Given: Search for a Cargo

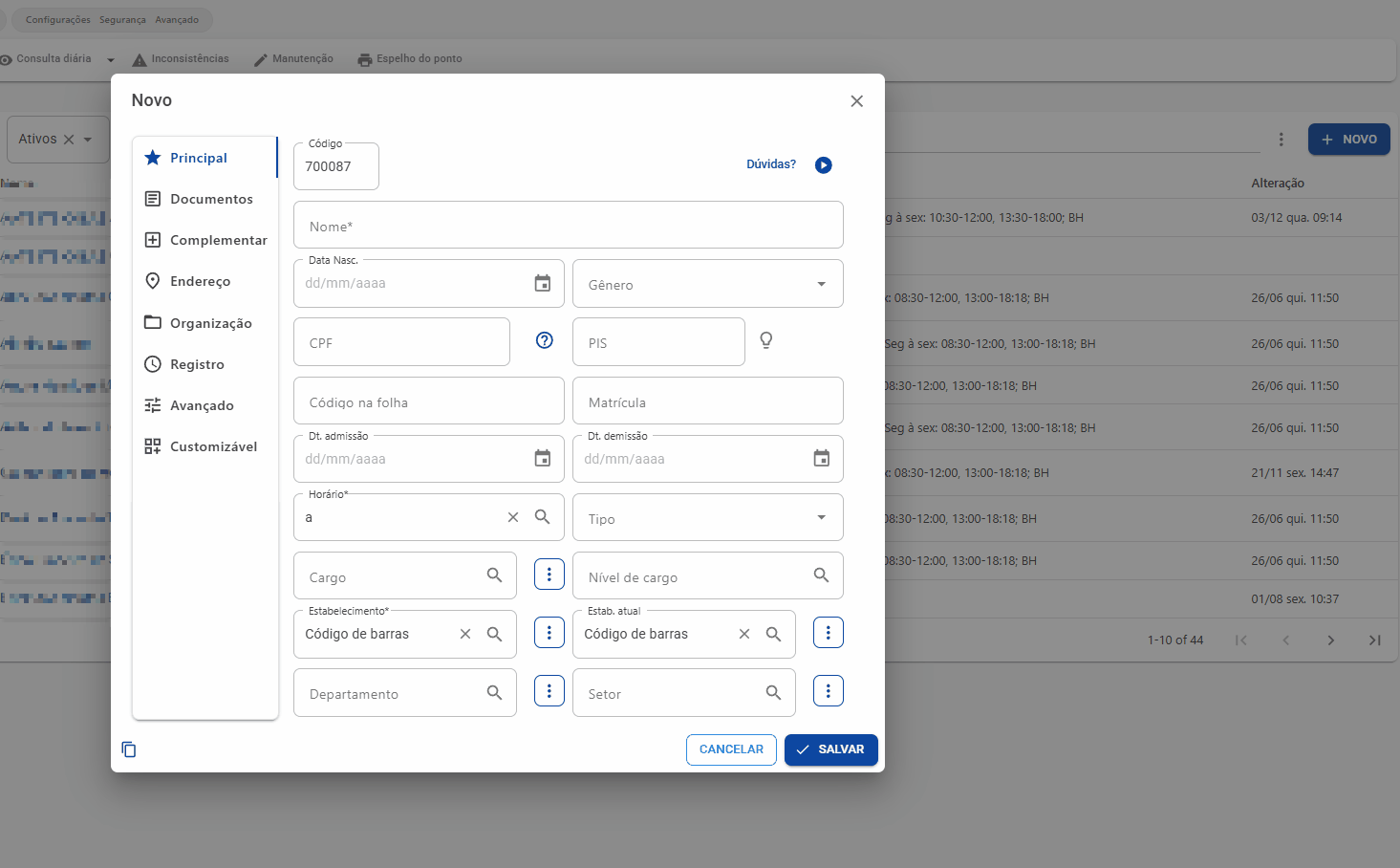Looking at the screenshot, I should 494,575.
